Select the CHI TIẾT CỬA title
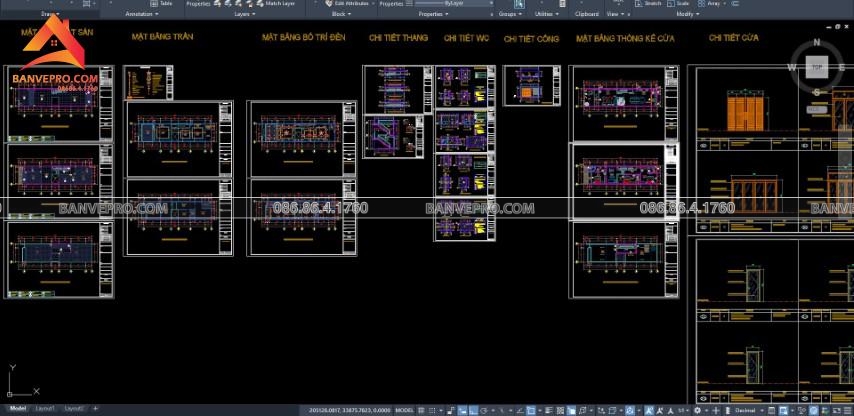Image resolution: width=854 pixels, height=416 pixels. point(734,38)
